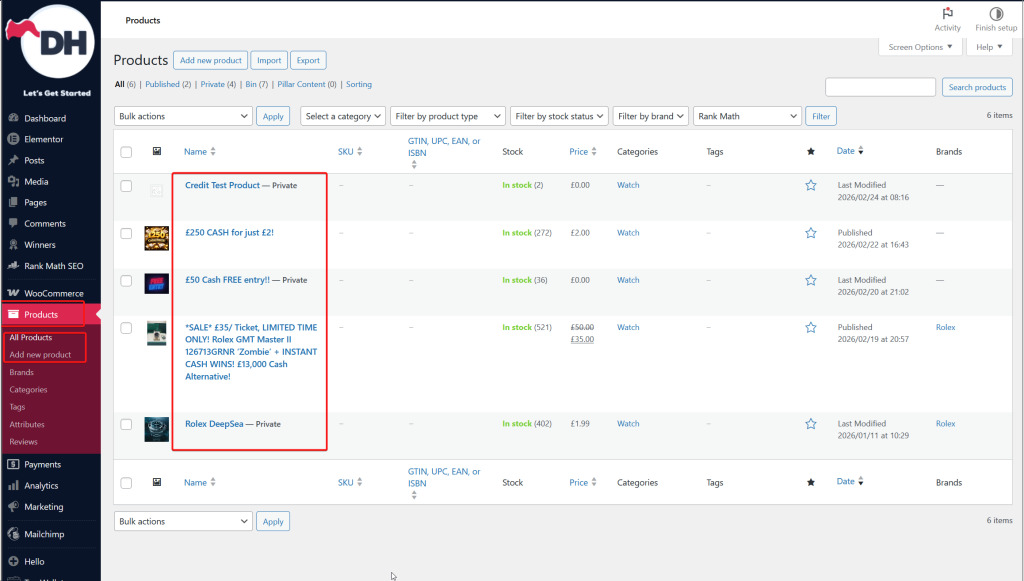The image size is (1024, 581).
Task: Click the £50 Cash FREE entry thumbnail
Action: (x=156, y=282)
